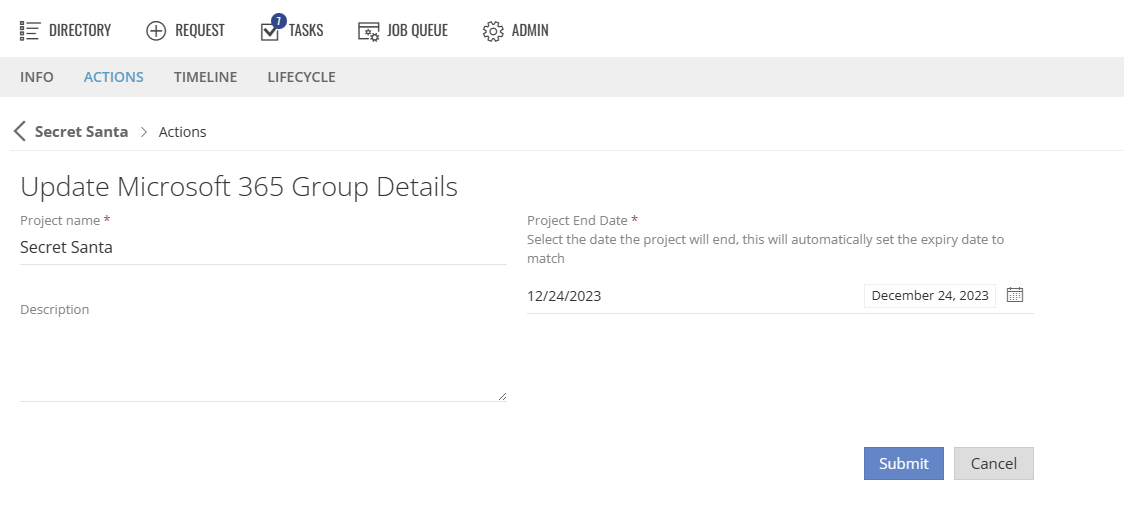This screenshot has width=1124, height=522.
Task: Click the Tasks notification badge showing 7
Action: click(x=278, y=21)
